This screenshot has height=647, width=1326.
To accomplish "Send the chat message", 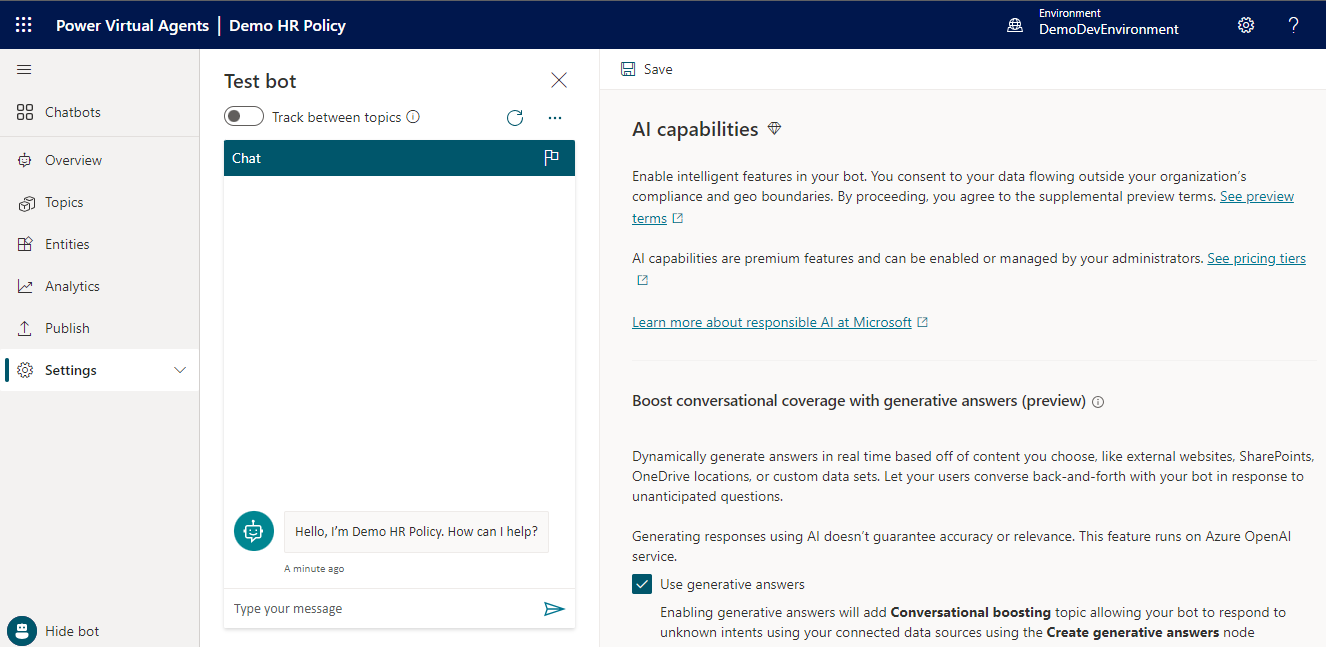I will click(555, 607).
